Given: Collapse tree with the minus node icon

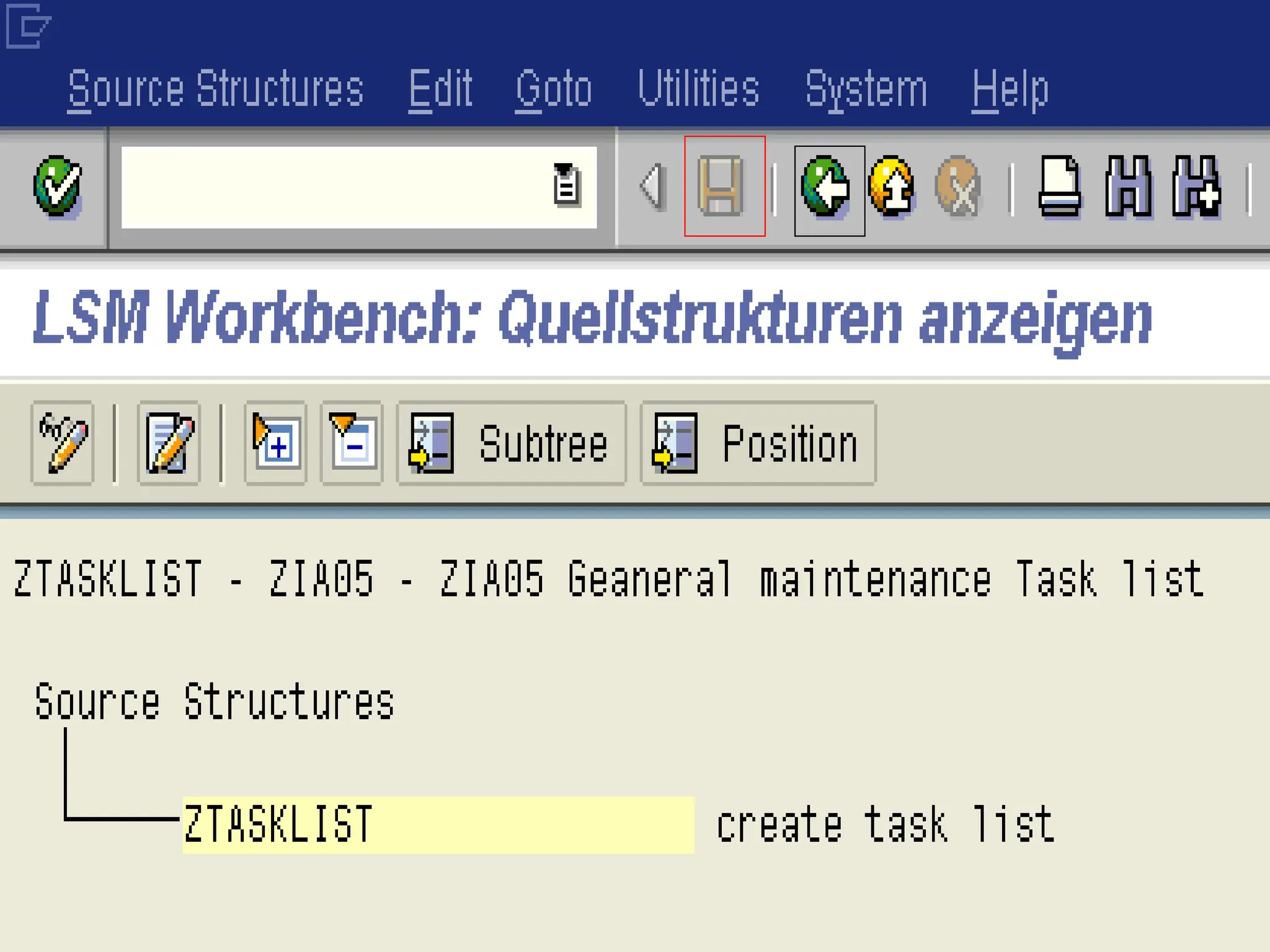Looking at the screenshot, I should (352, 443).
